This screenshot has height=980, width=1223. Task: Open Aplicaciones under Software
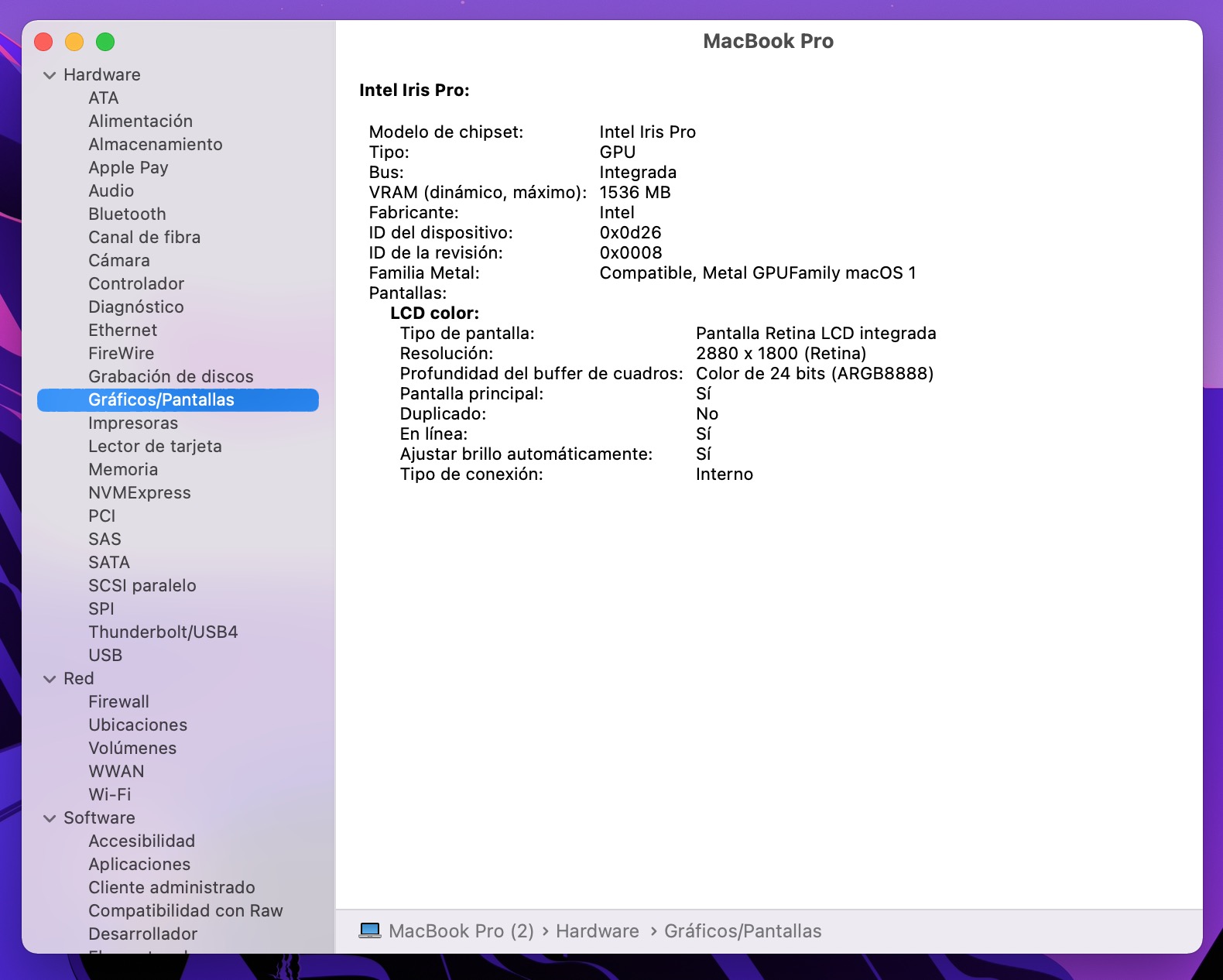pos(139,864)
